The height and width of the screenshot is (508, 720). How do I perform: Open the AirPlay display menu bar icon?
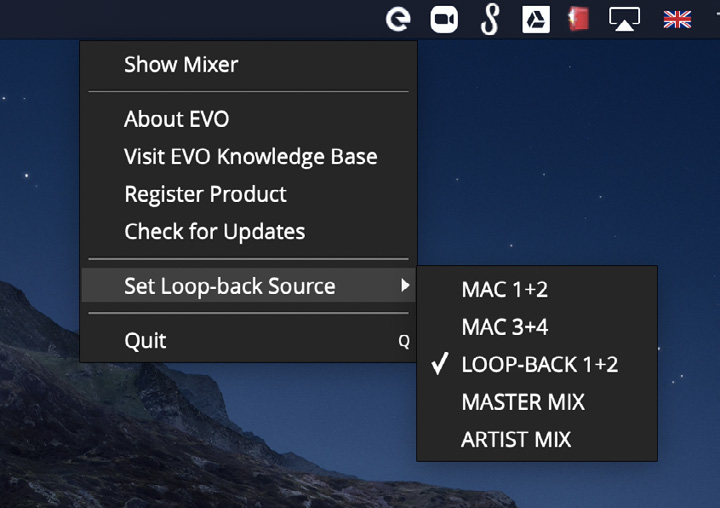coord(624,20)
